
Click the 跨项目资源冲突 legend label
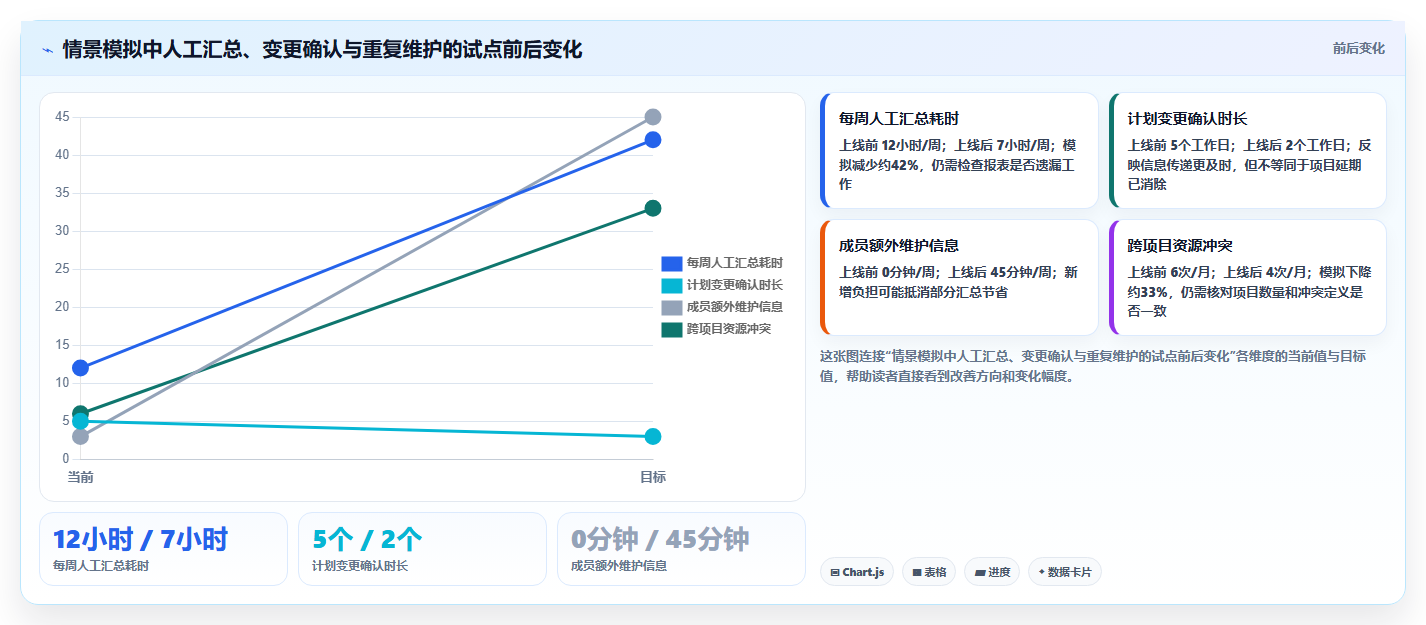pos(729,329)
